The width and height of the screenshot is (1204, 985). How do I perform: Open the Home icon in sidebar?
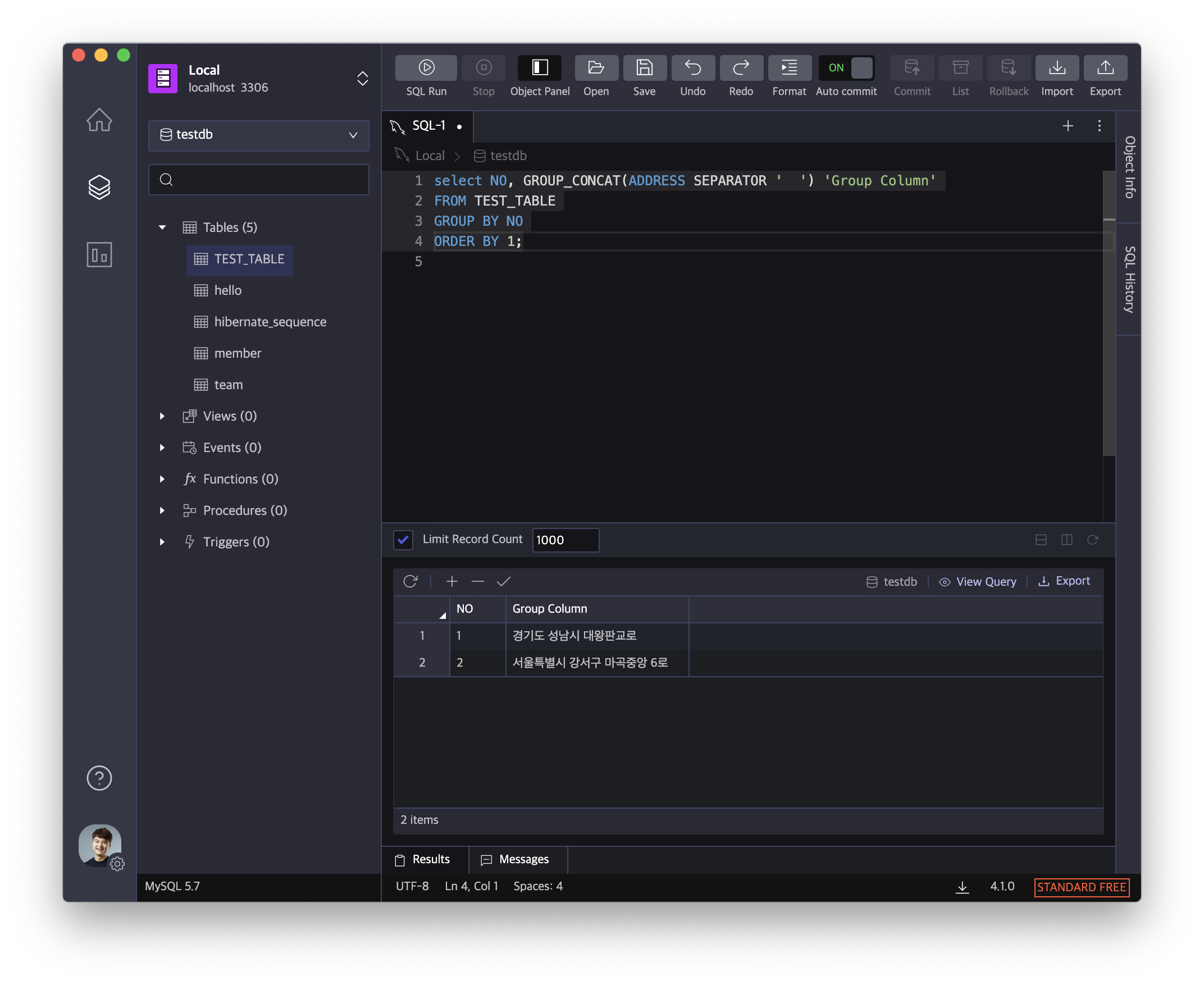99,120
